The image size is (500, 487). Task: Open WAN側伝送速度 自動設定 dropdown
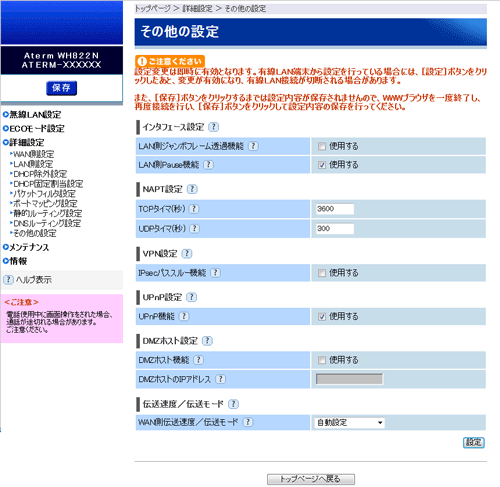[349, 423]
